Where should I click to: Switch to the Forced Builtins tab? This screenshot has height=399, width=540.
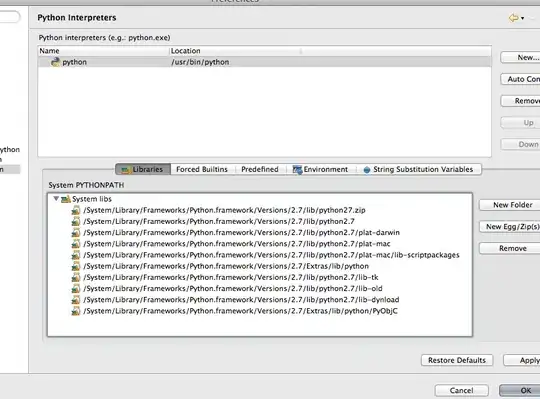click(x=202, y=169)
